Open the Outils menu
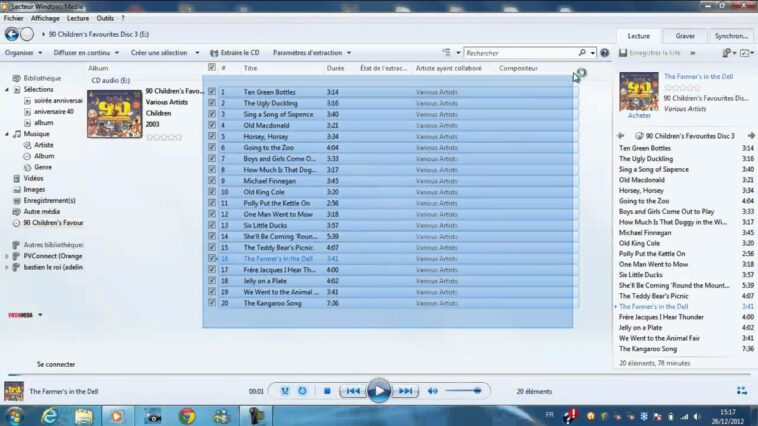 [x=105, y=18]
